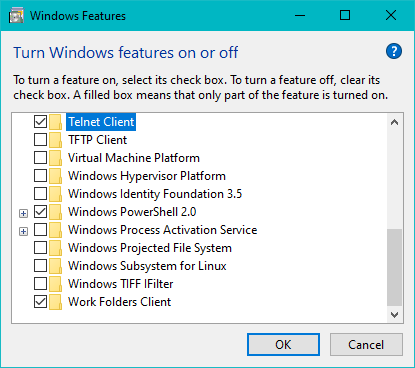Click the Windows Hypervisor Platform folder icon
This screenshot has width=415, height=368.
55,176
